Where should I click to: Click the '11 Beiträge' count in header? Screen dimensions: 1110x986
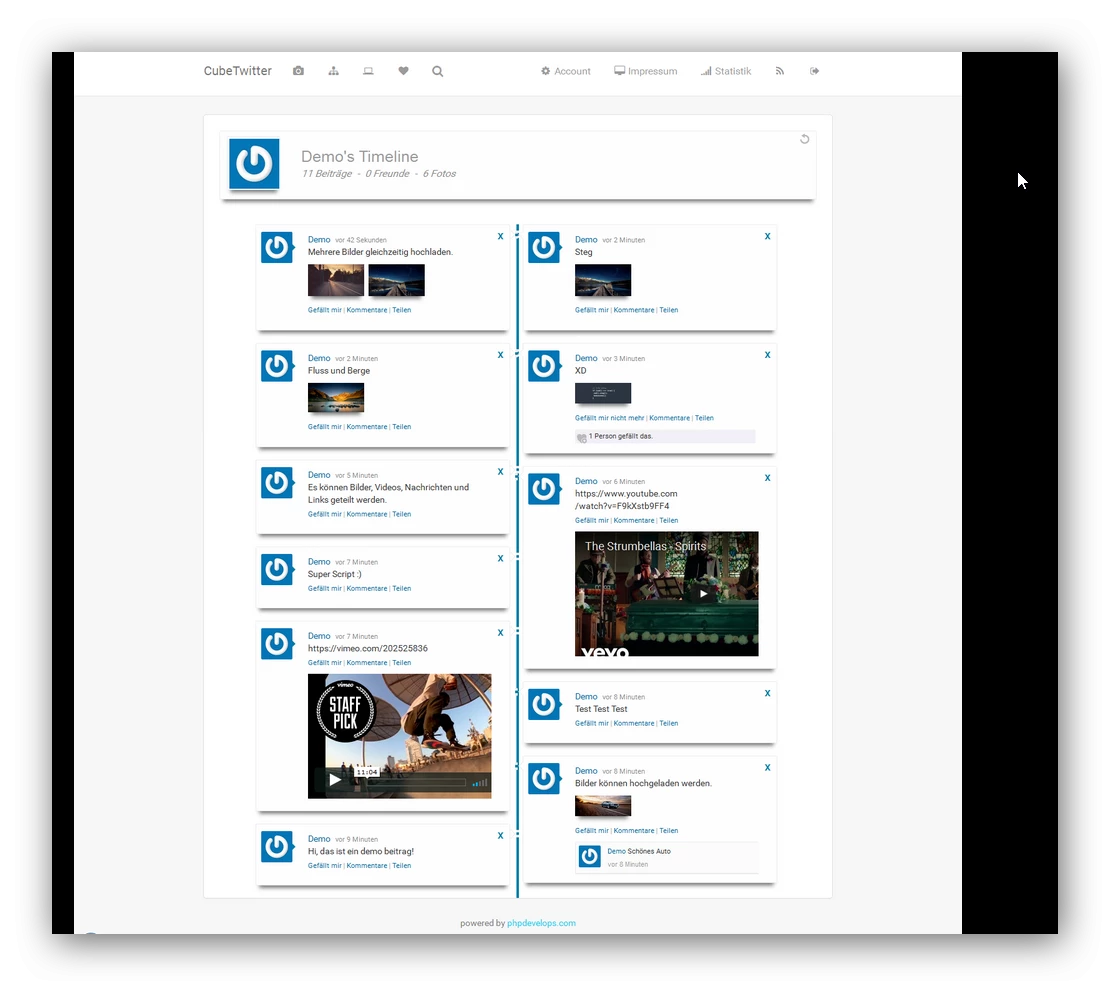326,173
